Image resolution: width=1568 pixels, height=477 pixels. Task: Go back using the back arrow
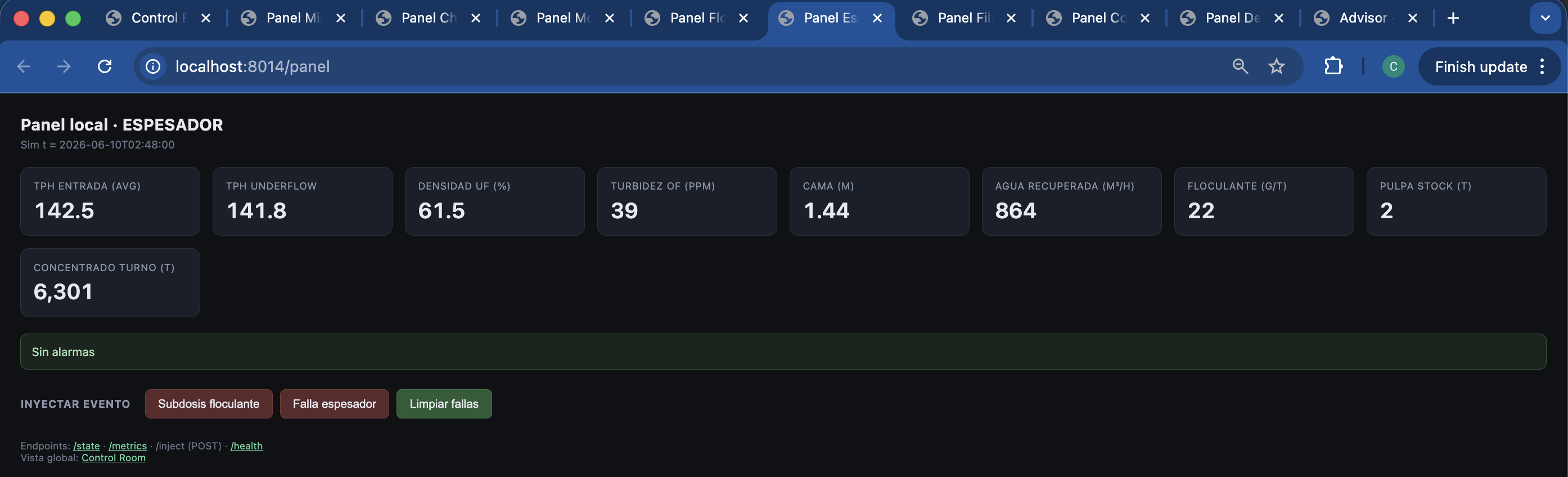pos(24,66)
